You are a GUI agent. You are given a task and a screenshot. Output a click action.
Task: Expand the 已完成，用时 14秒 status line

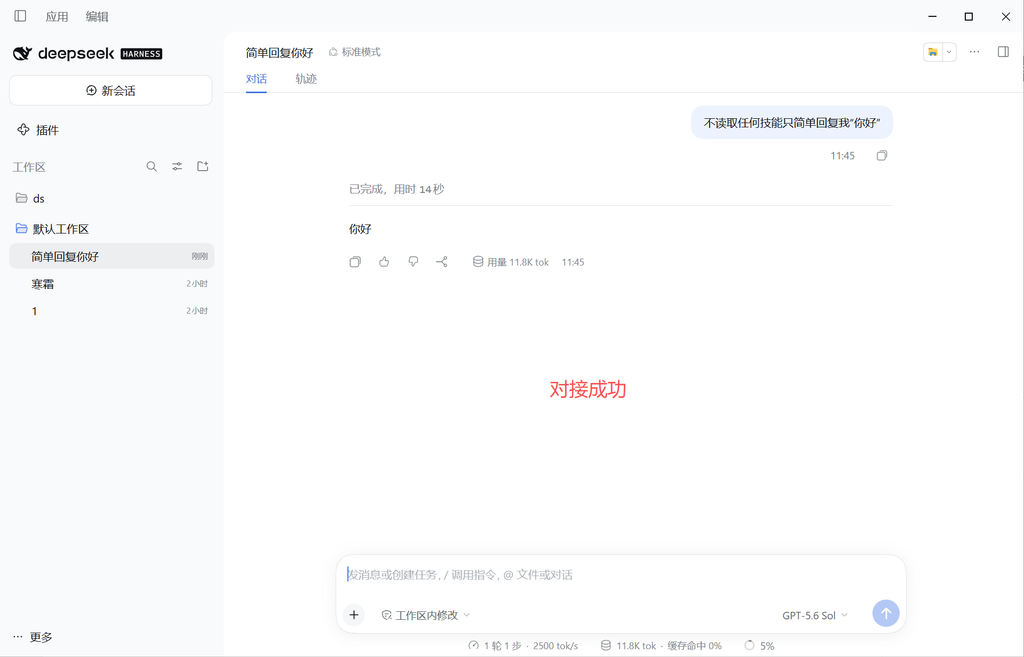pos(396,189)
